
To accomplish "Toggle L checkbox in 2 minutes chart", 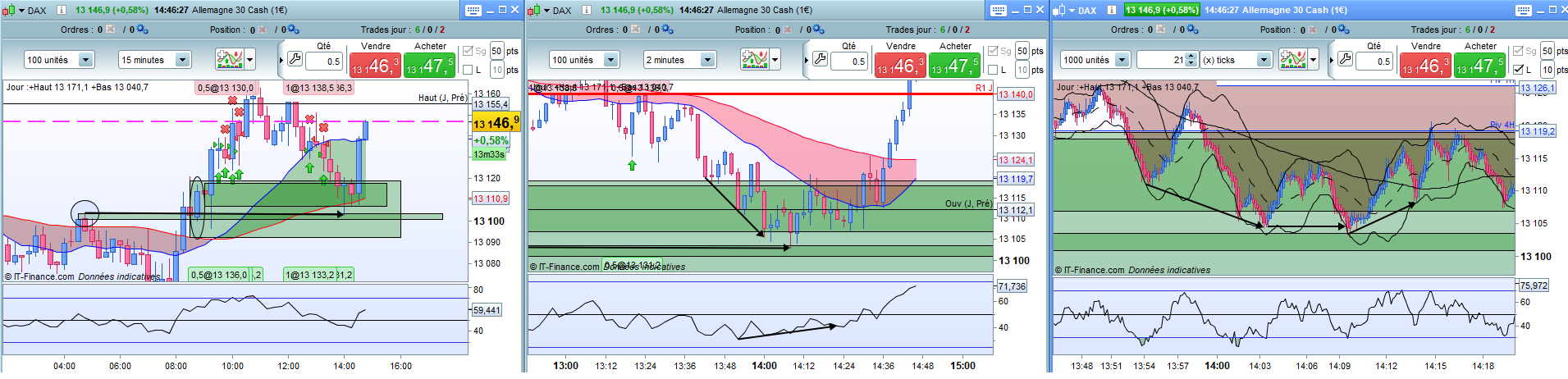I will [993, 70].
